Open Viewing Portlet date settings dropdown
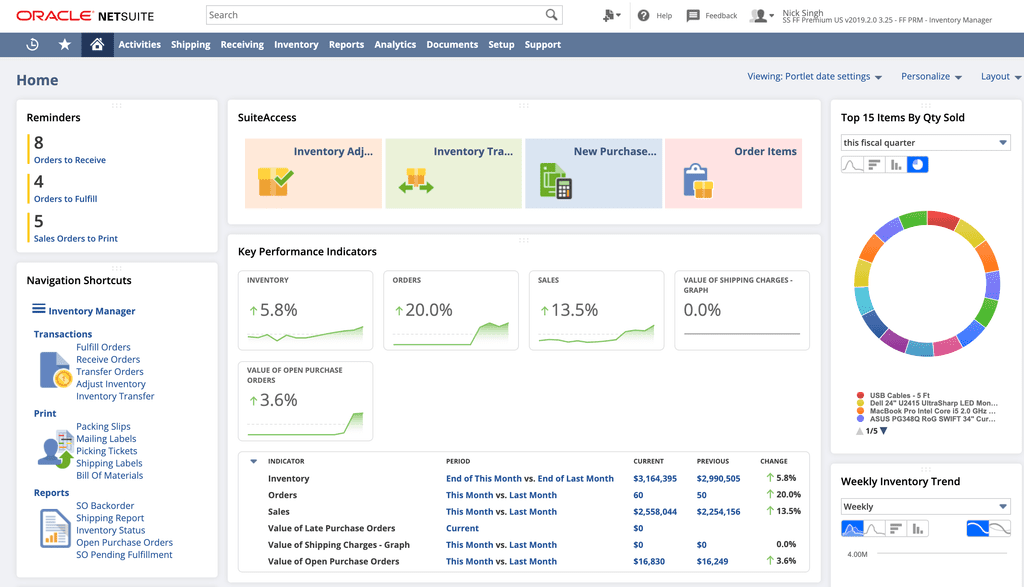The height and width of the screenshot is (587, 1024). 814,76
